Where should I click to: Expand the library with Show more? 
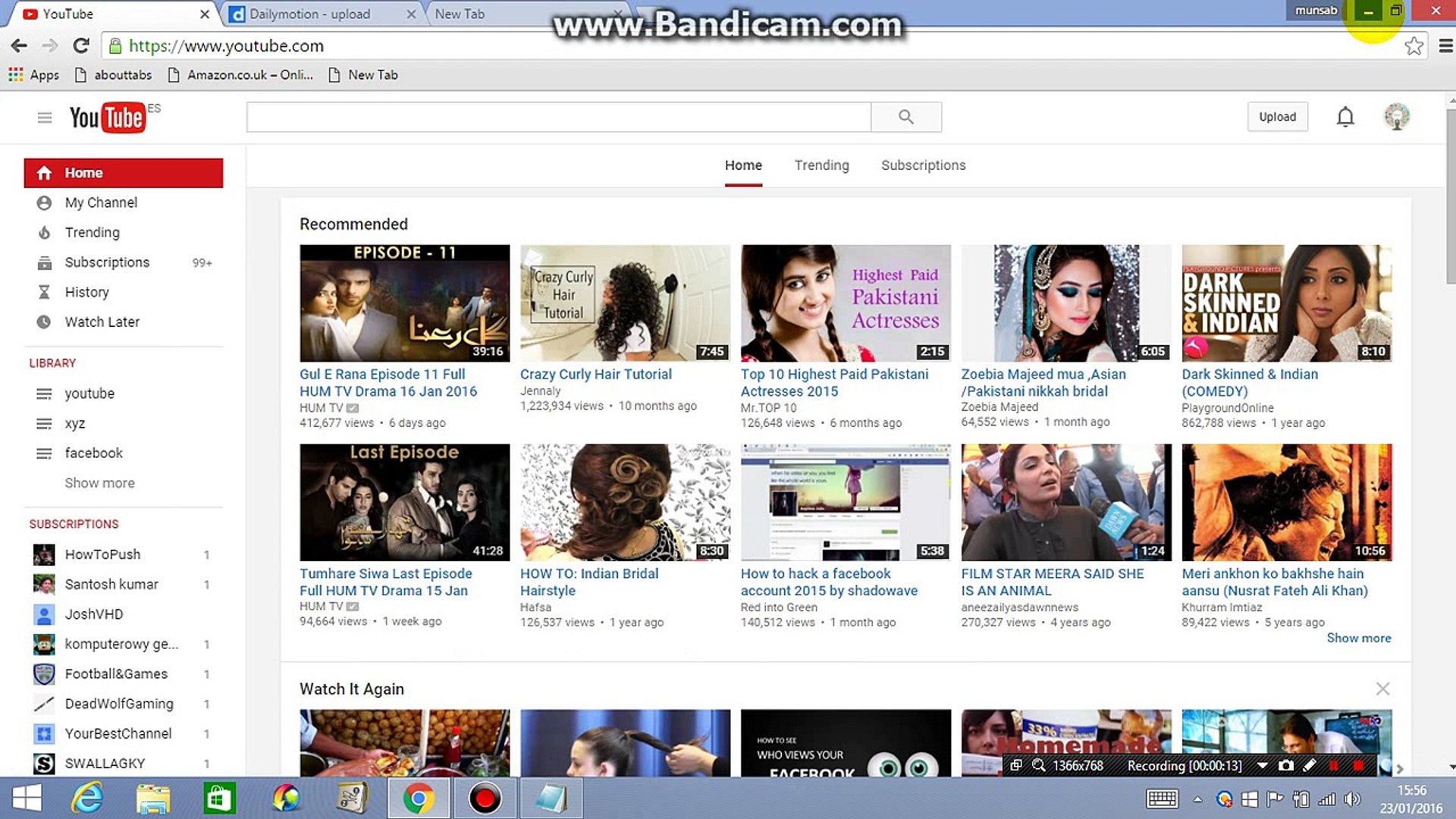pos(99,483)
